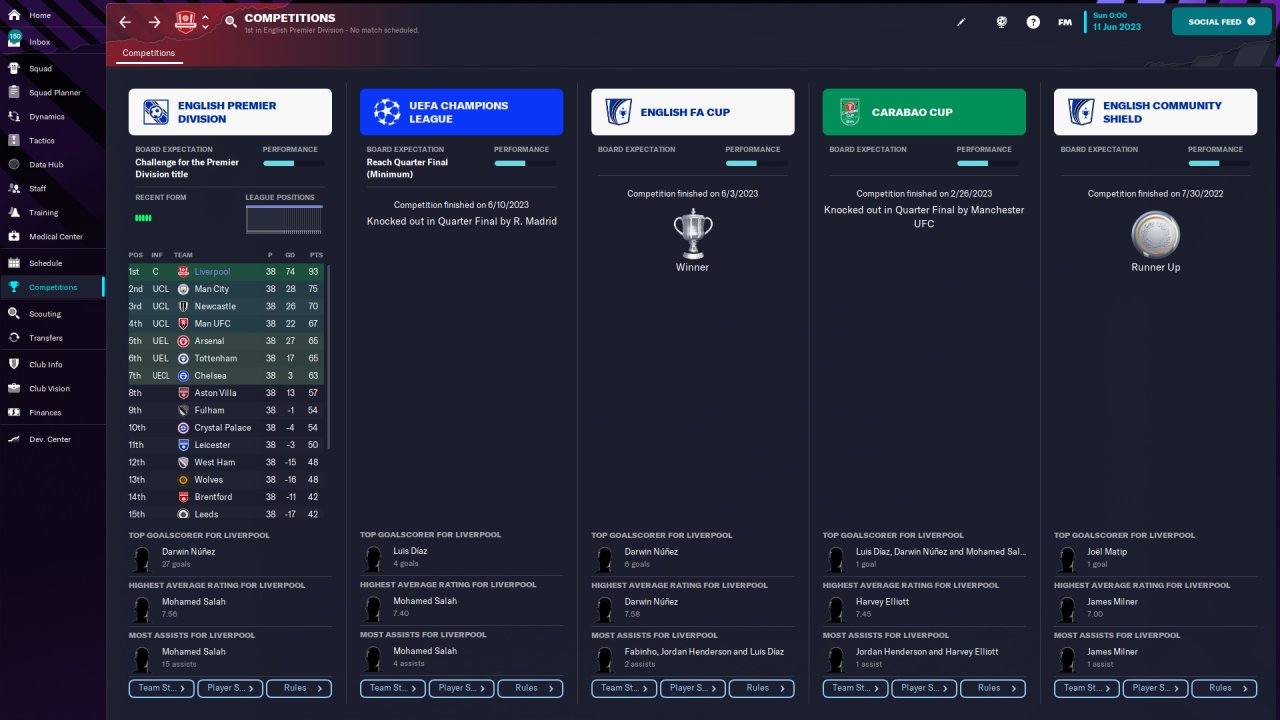
Task: Open the Tactics screen
Action: coord(52,141)
